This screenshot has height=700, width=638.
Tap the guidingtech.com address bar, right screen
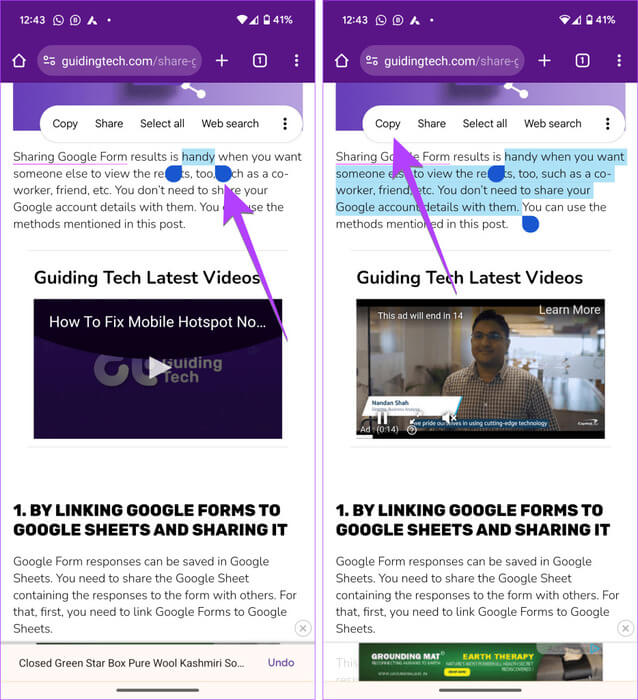tap(442, 61)
